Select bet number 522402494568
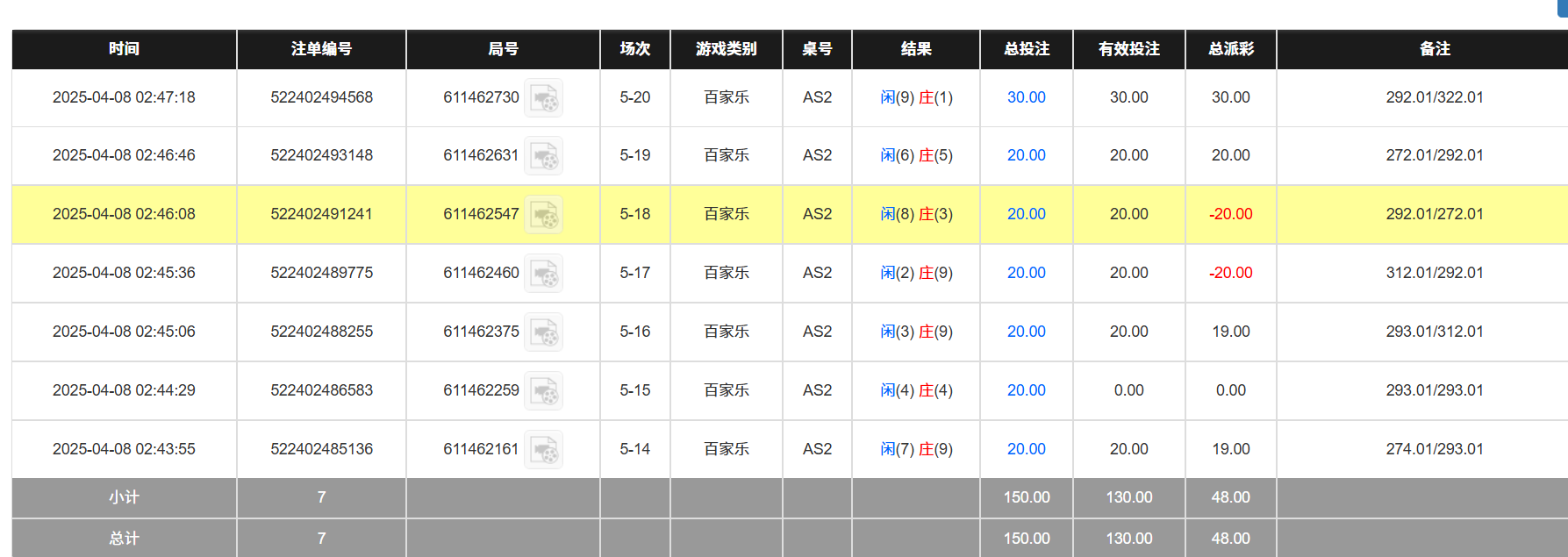Screen dimensions: 1568x557 (x=321, y=97)
